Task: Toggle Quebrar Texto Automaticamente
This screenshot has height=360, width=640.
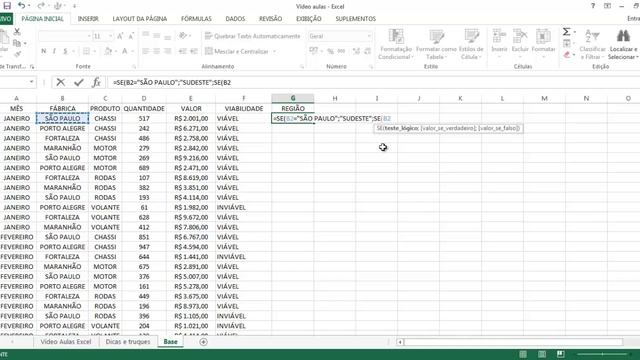Action: [x=253, y=36]
